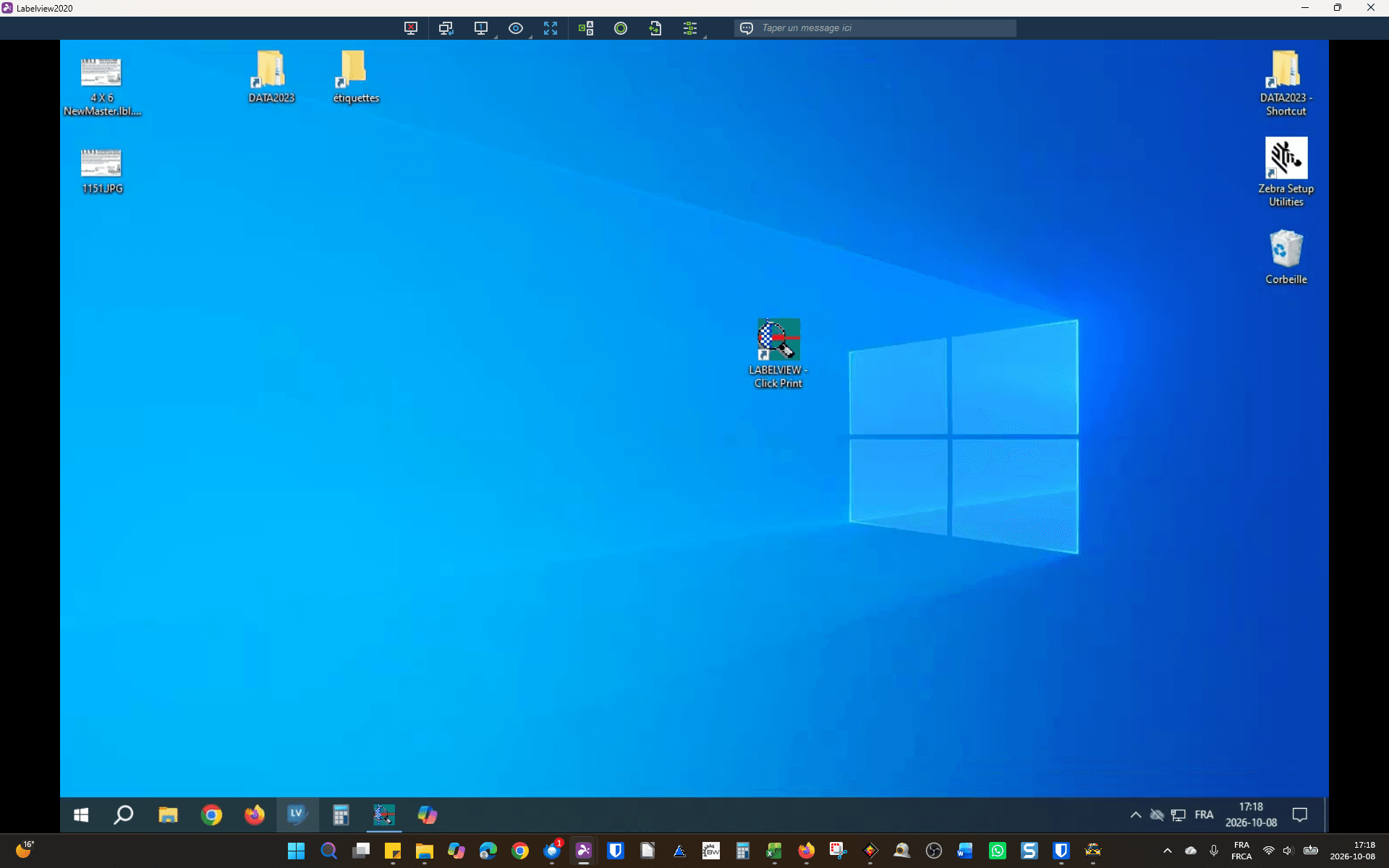This screenshot has width=1389, height=868.
Task: Select the 'DATA2023 - Shortcut' desktop icon
Action: point(1286,83)
